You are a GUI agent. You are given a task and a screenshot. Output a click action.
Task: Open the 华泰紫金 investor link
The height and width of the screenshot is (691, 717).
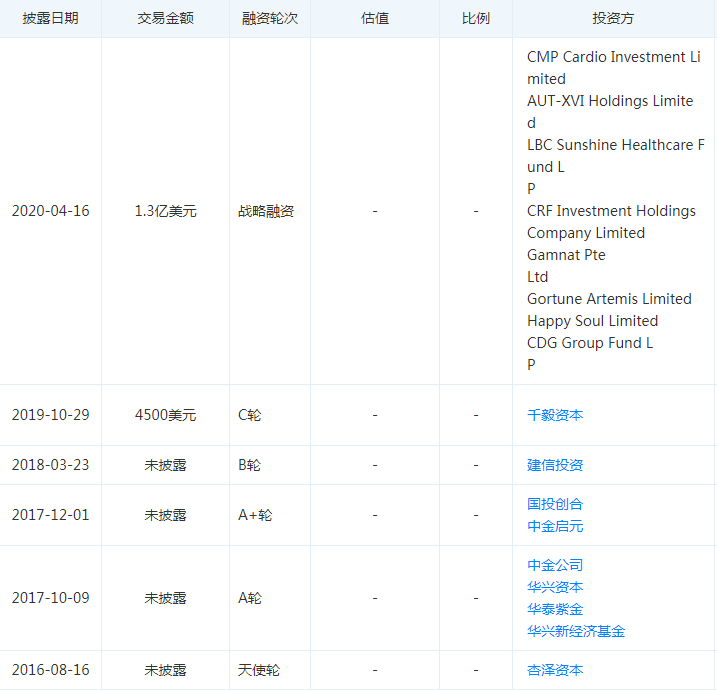click(555, 609)
